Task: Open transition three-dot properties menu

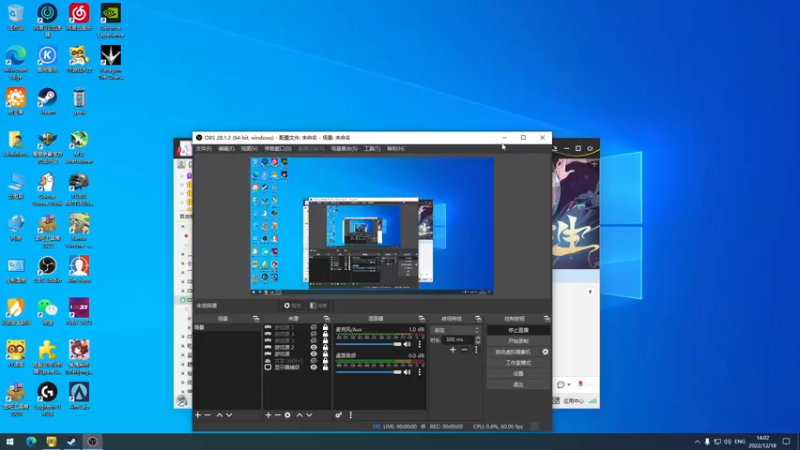Action: 476,350
